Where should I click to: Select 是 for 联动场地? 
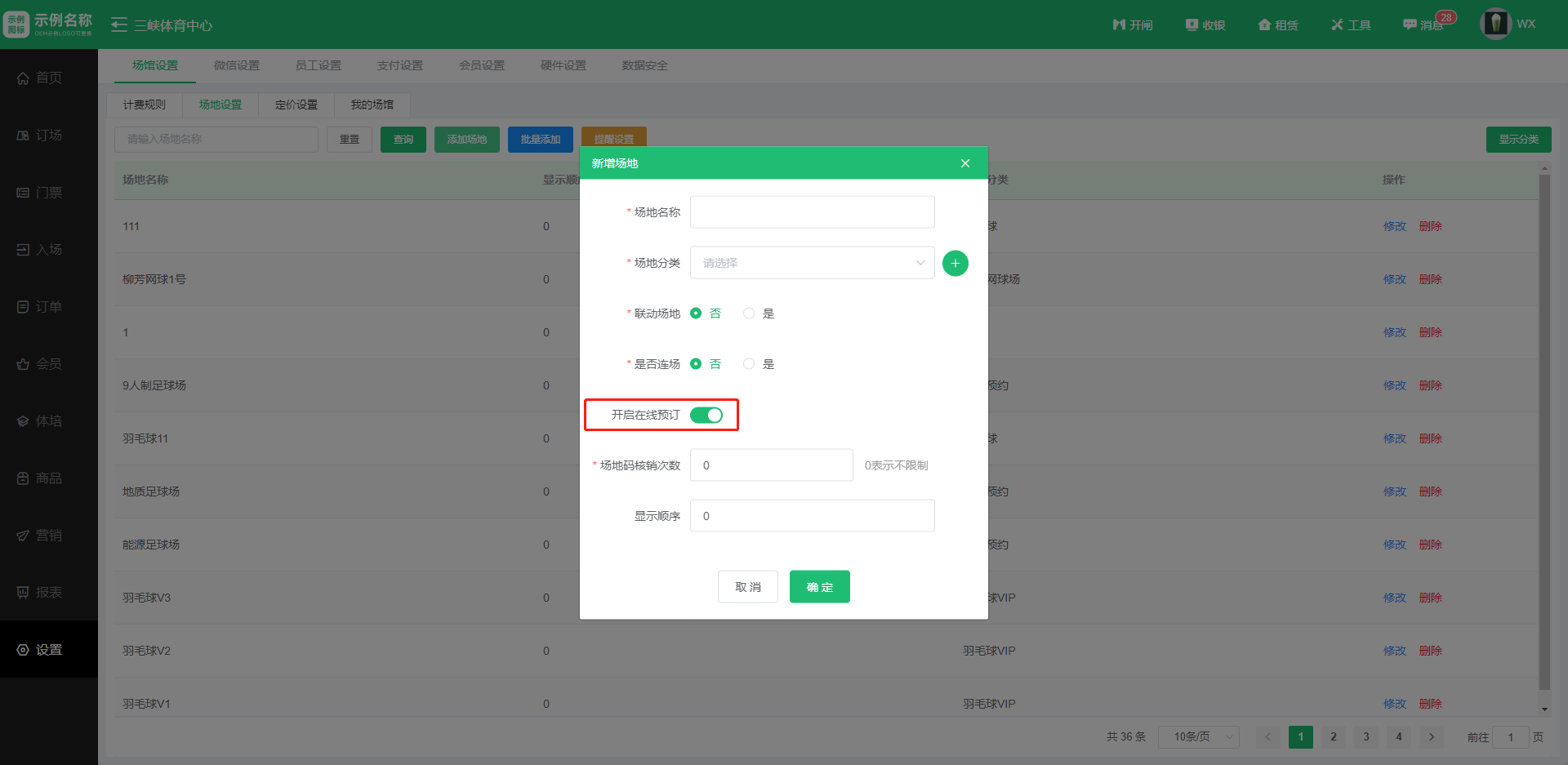coord(749,314)
